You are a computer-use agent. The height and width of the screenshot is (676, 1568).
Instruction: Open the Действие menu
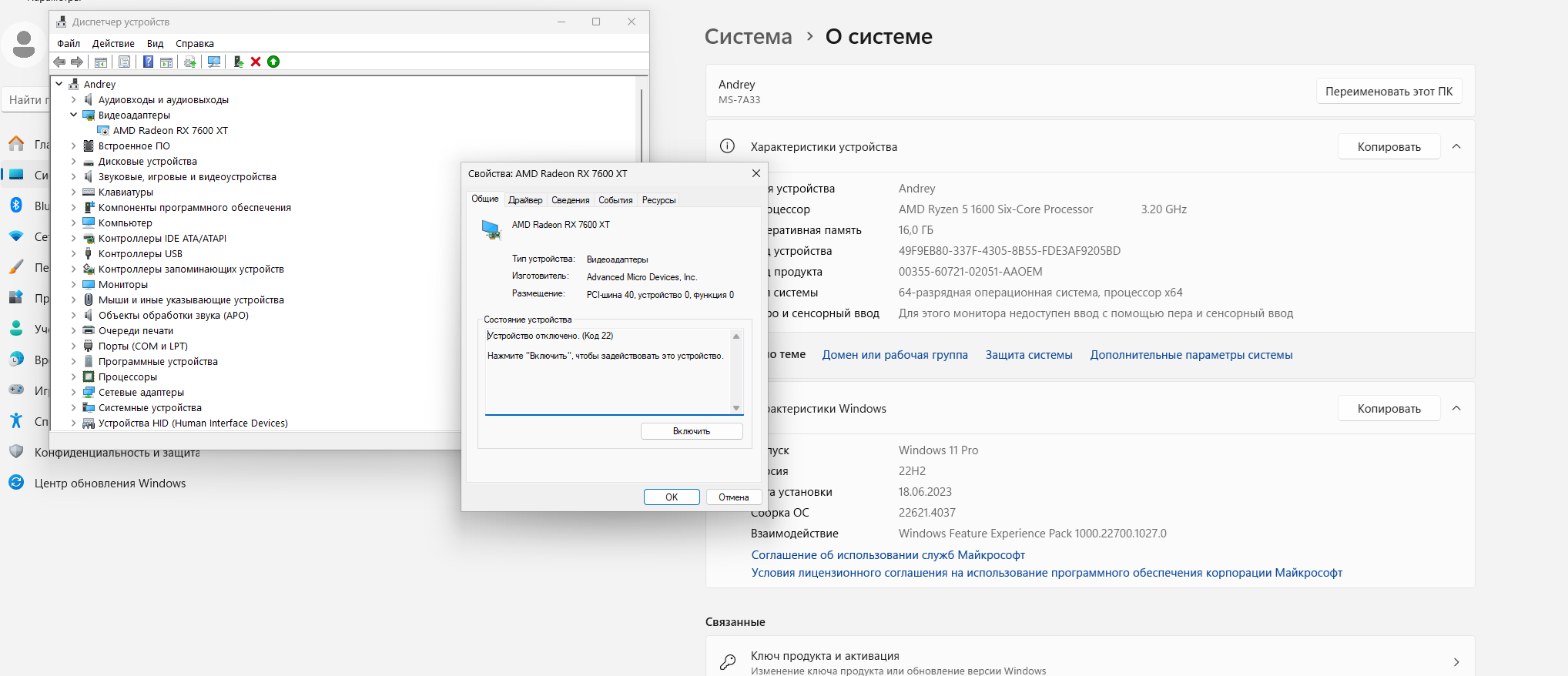tap(113, 44)
